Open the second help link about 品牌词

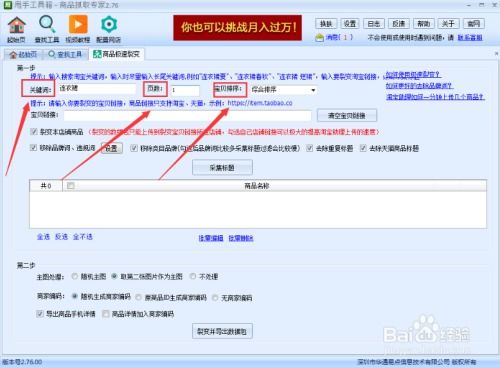coord(419,86)
